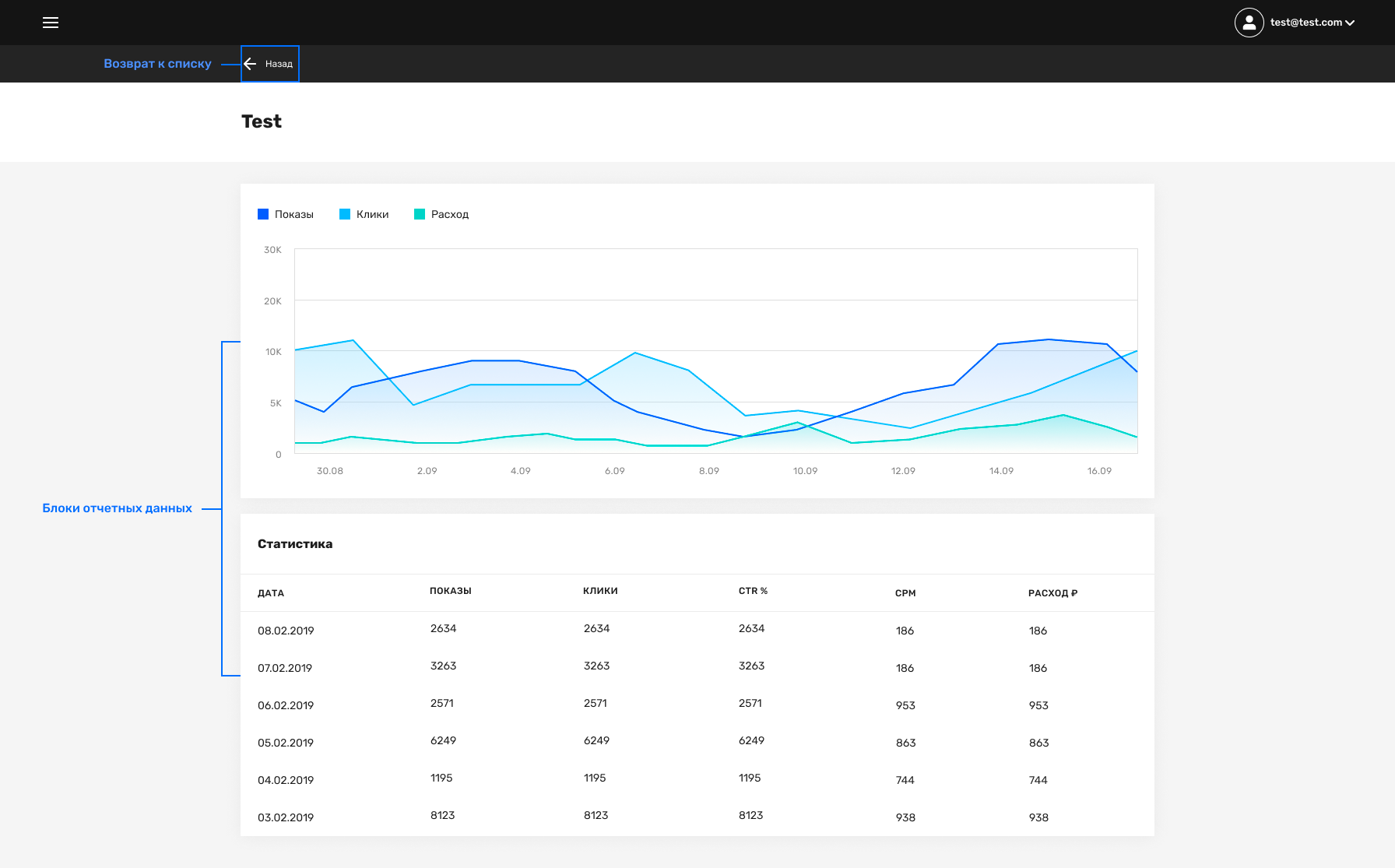Click the Показы legend label

(x=294, y=214)
